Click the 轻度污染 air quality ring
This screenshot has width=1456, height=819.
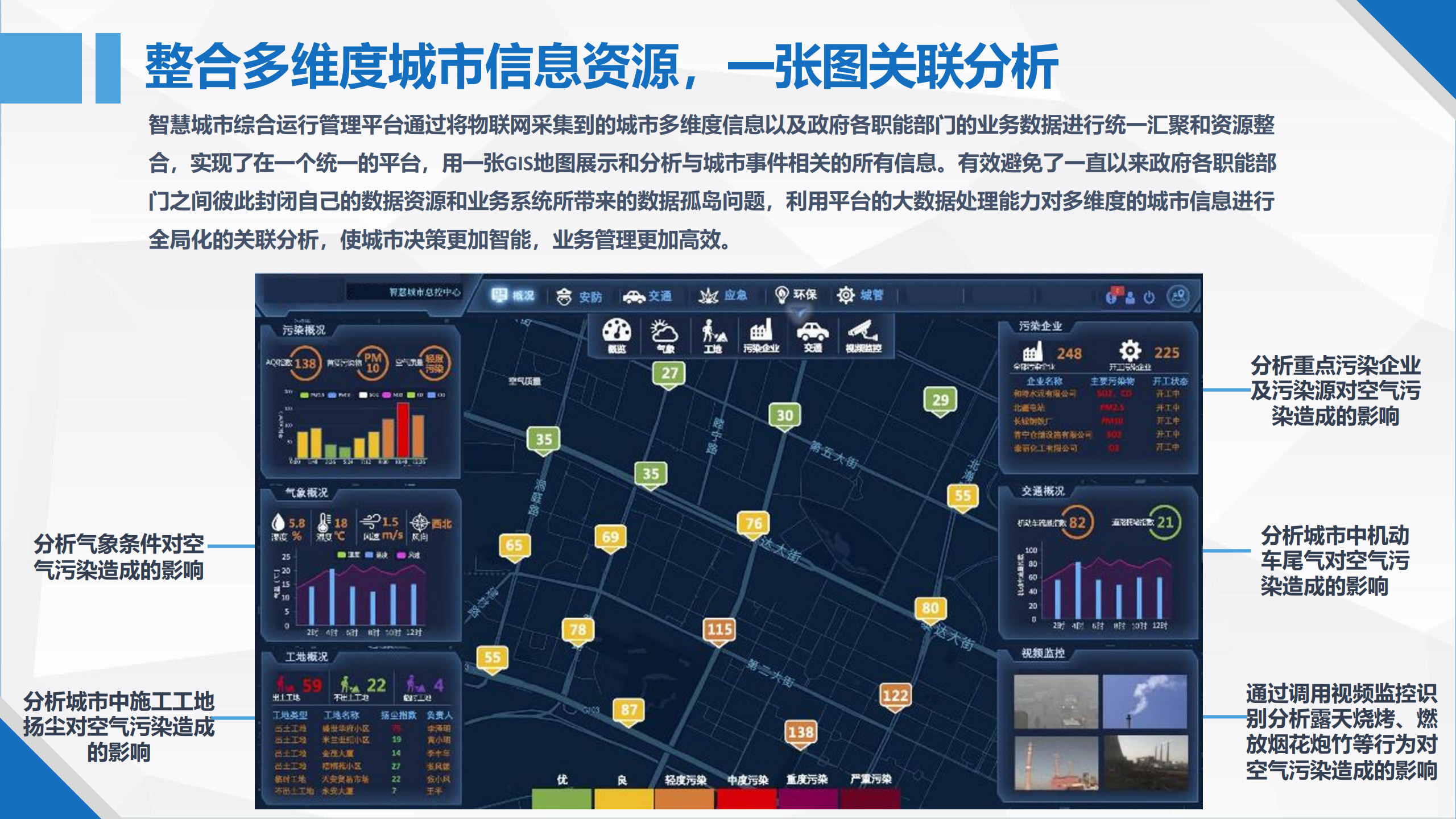click(x=435, y=362)
